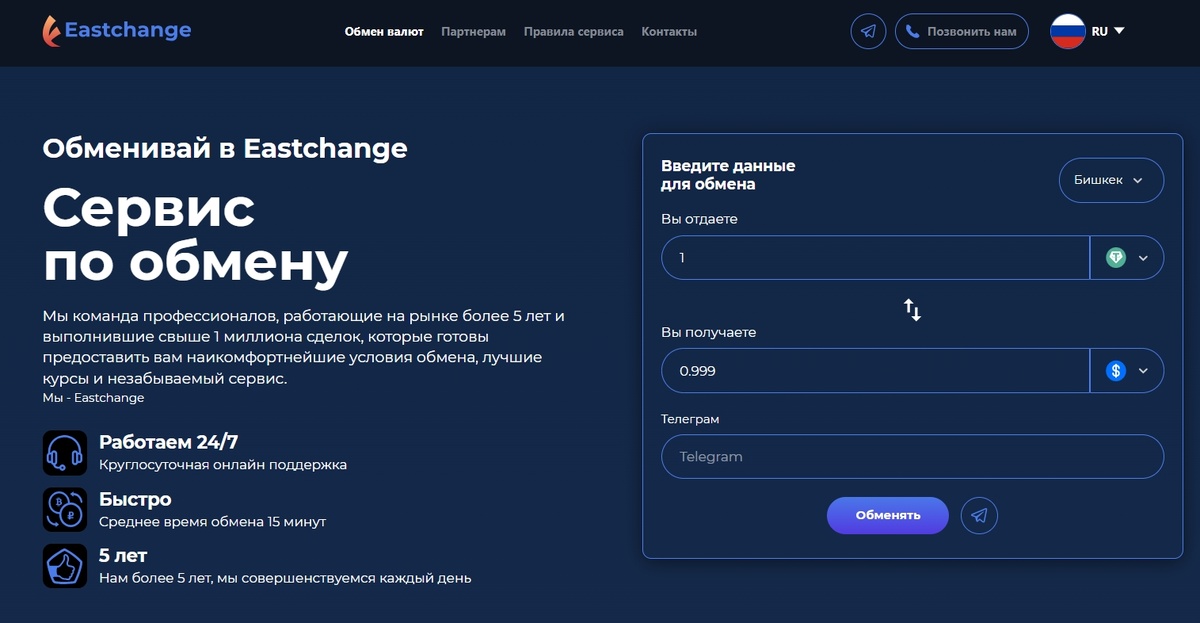
Task: Open the Партнерам link
Action: [x=473, y=31]
